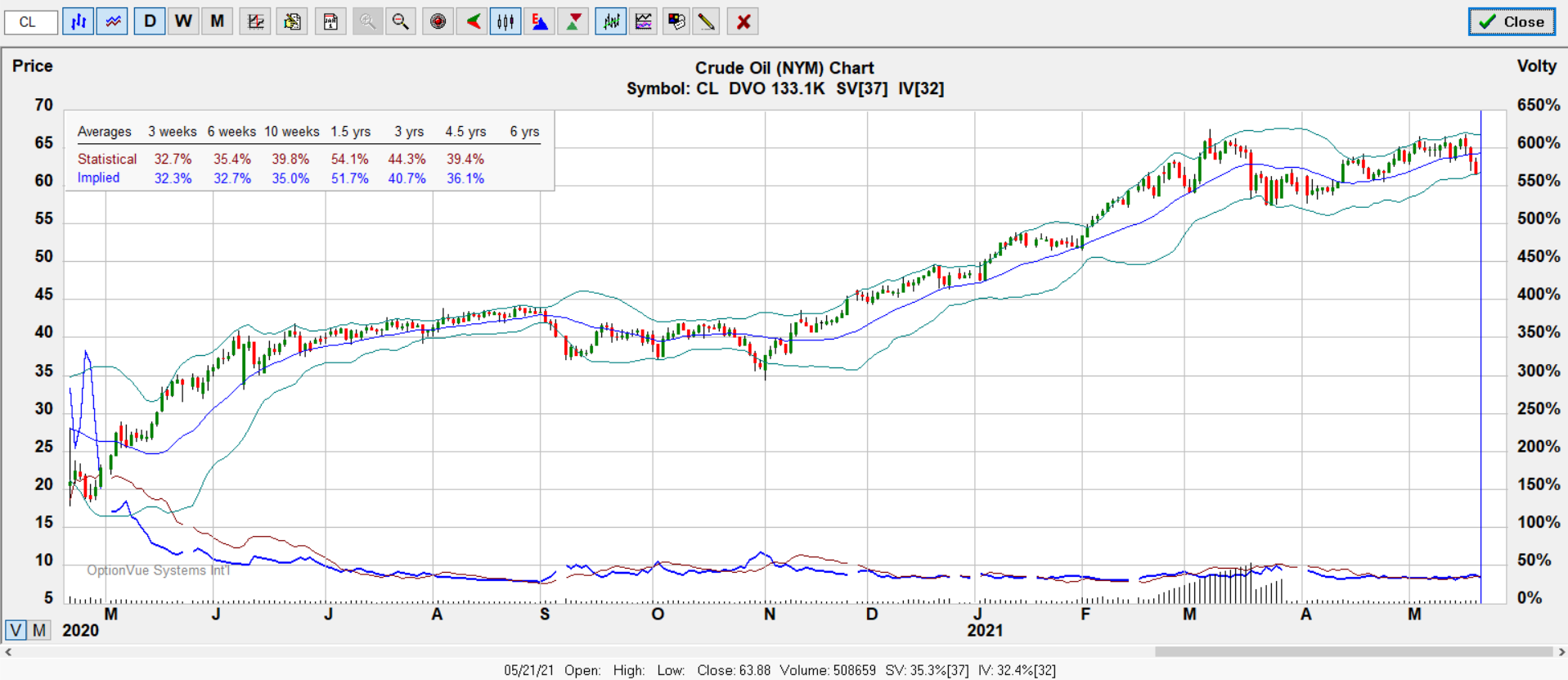Click the 'Crude Oil (NYM) Chart' title

click(784, 68)
